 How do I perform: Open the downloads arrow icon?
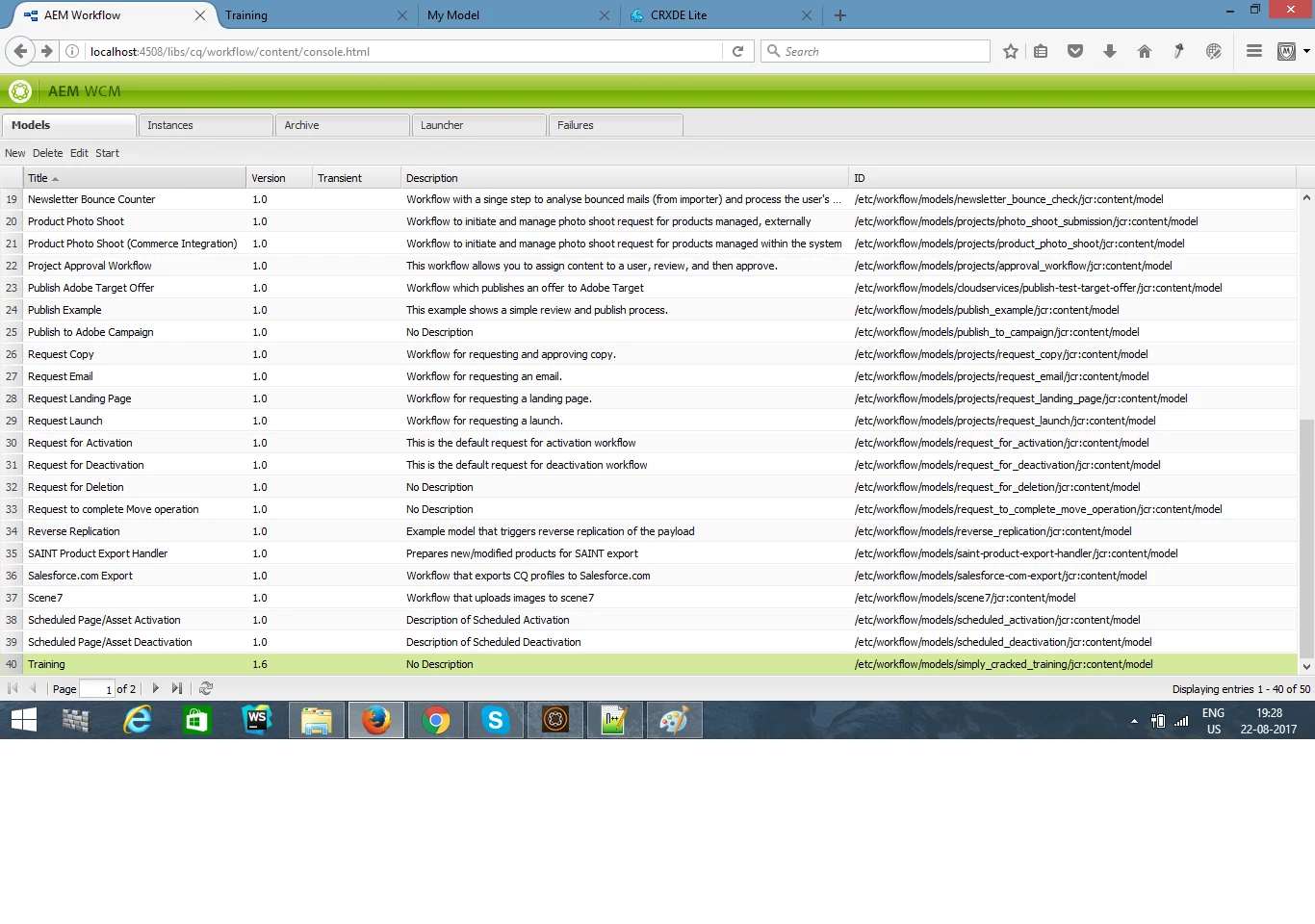(x=1110, y=51)
